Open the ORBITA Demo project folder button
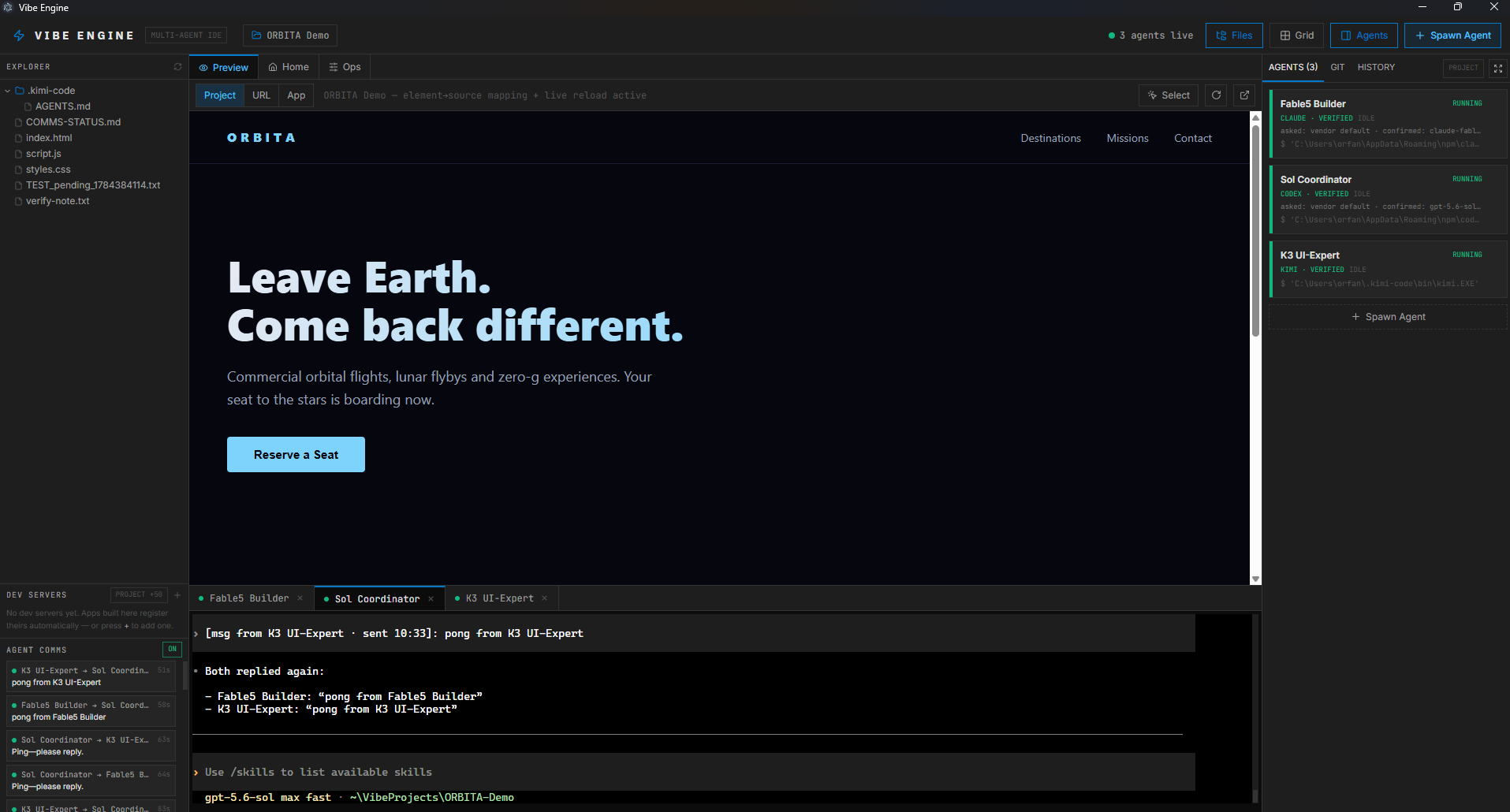Viewport: 1510px width, 812px height. pyautogui.click(x=290, y=35)
